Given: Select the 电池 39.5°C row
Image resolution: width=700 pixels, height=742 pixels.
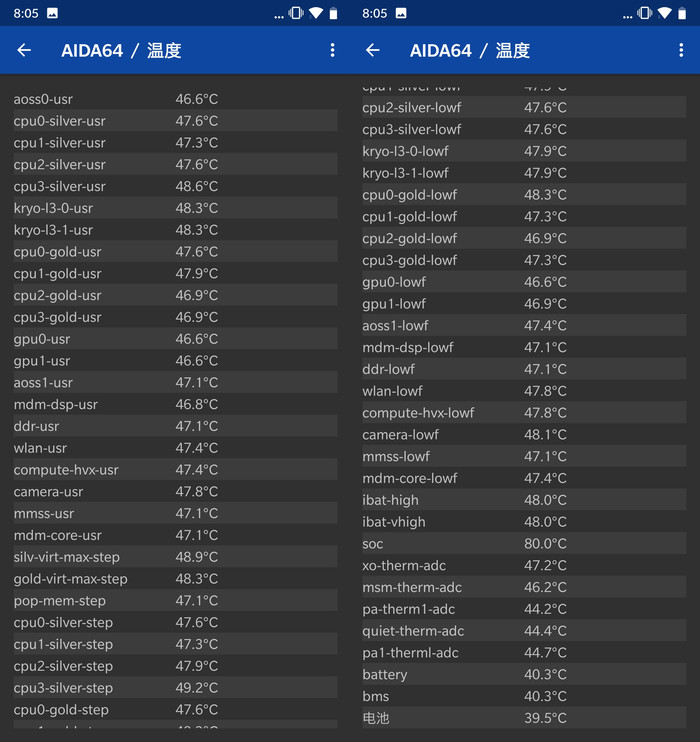Looking at the screenshot, I should tap(524, 717).
